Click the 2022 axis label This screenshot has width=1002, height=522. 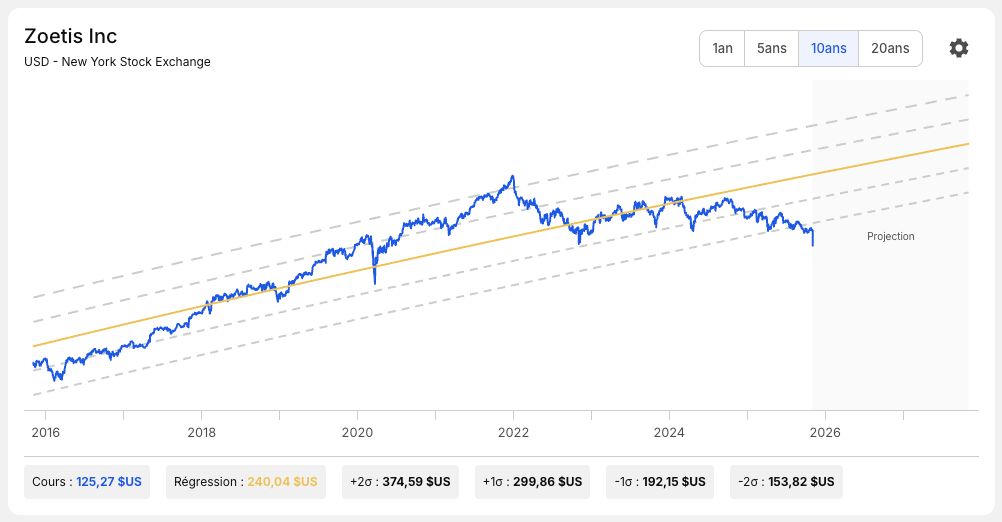tap(513, 433)
